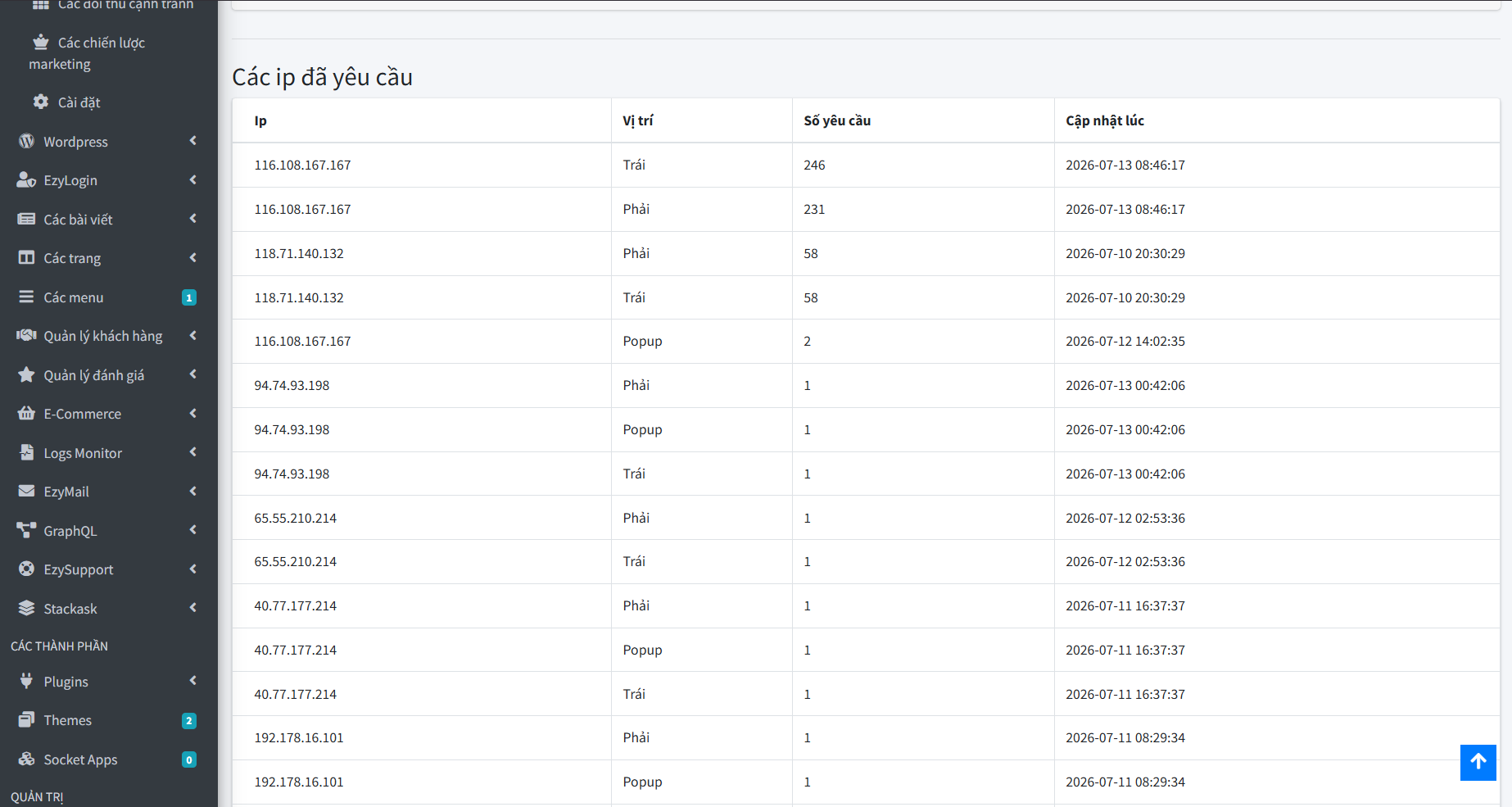
Task: Click the EzySupport lifebuoy icon
Action: click(26, 569)
